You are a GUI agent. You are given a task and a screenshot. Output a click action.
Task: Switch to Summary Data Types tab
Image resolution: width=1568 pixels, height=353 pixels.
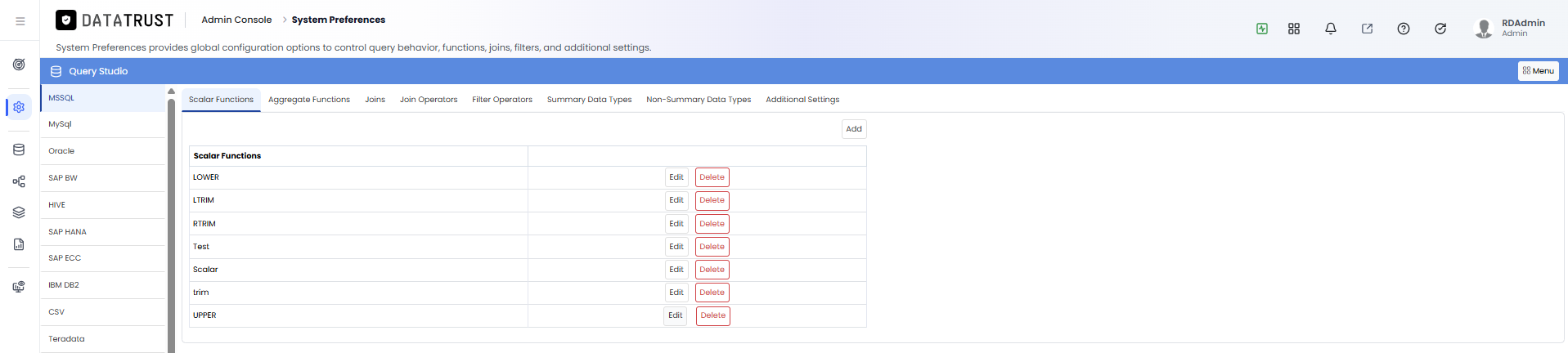click(589, 100)
